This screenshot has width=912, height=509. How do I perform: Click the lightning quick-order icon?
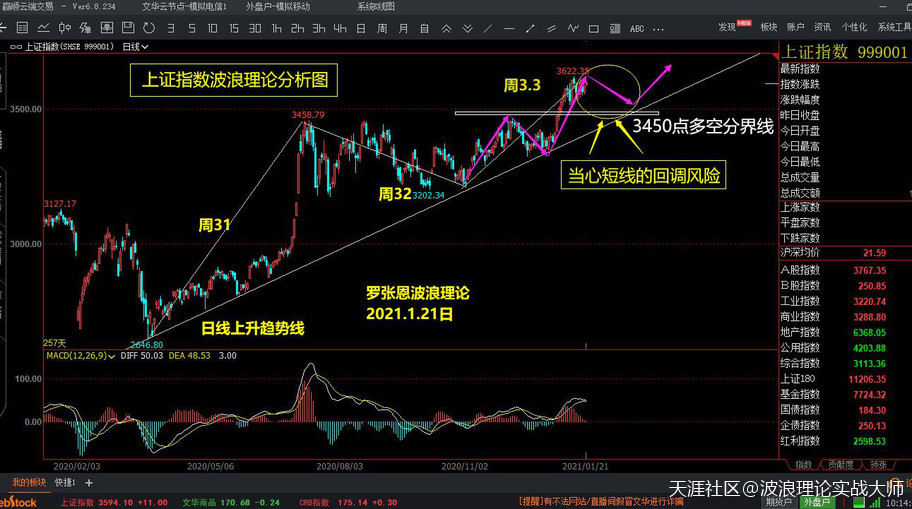pos(86,27)
